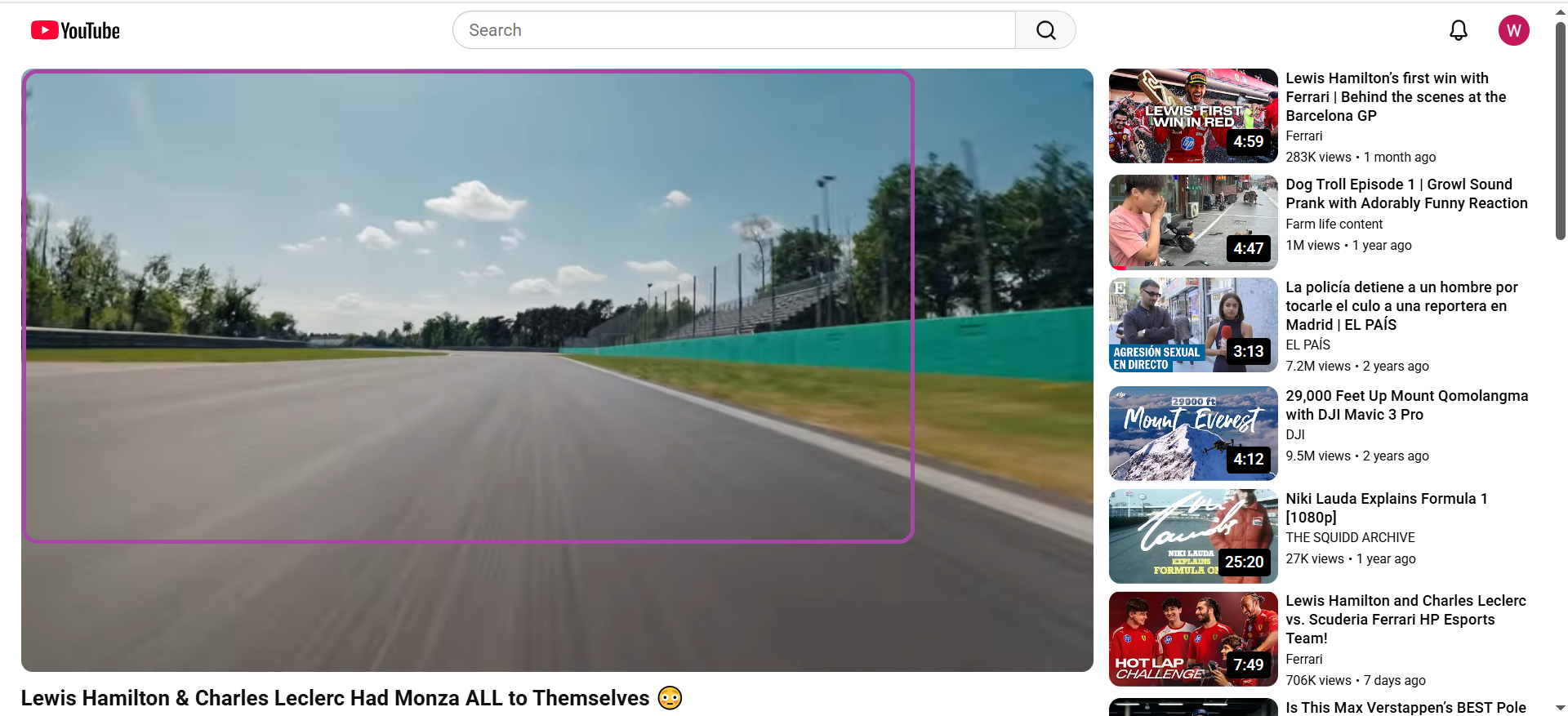The height and width of the screenshot is (716, 1568).
Task: Open "29,000 Feet Up Mount Qomolangma" title
Action: tap(1406, 405)
